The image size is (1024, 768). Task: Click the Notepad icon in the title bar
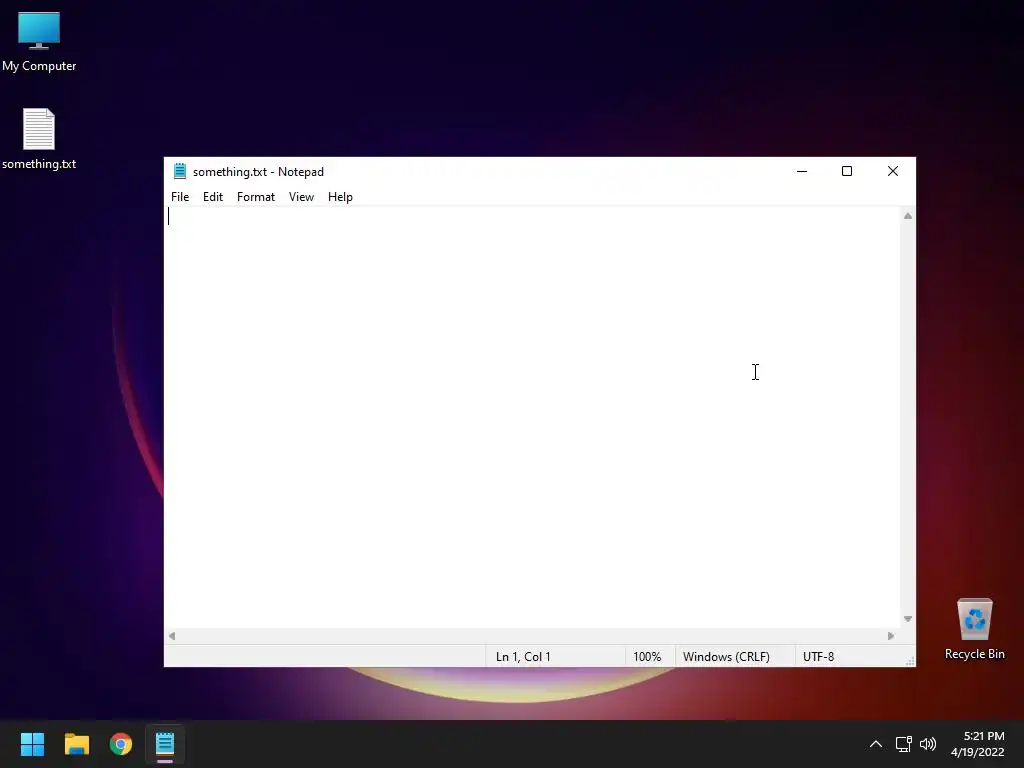point(180,171)
